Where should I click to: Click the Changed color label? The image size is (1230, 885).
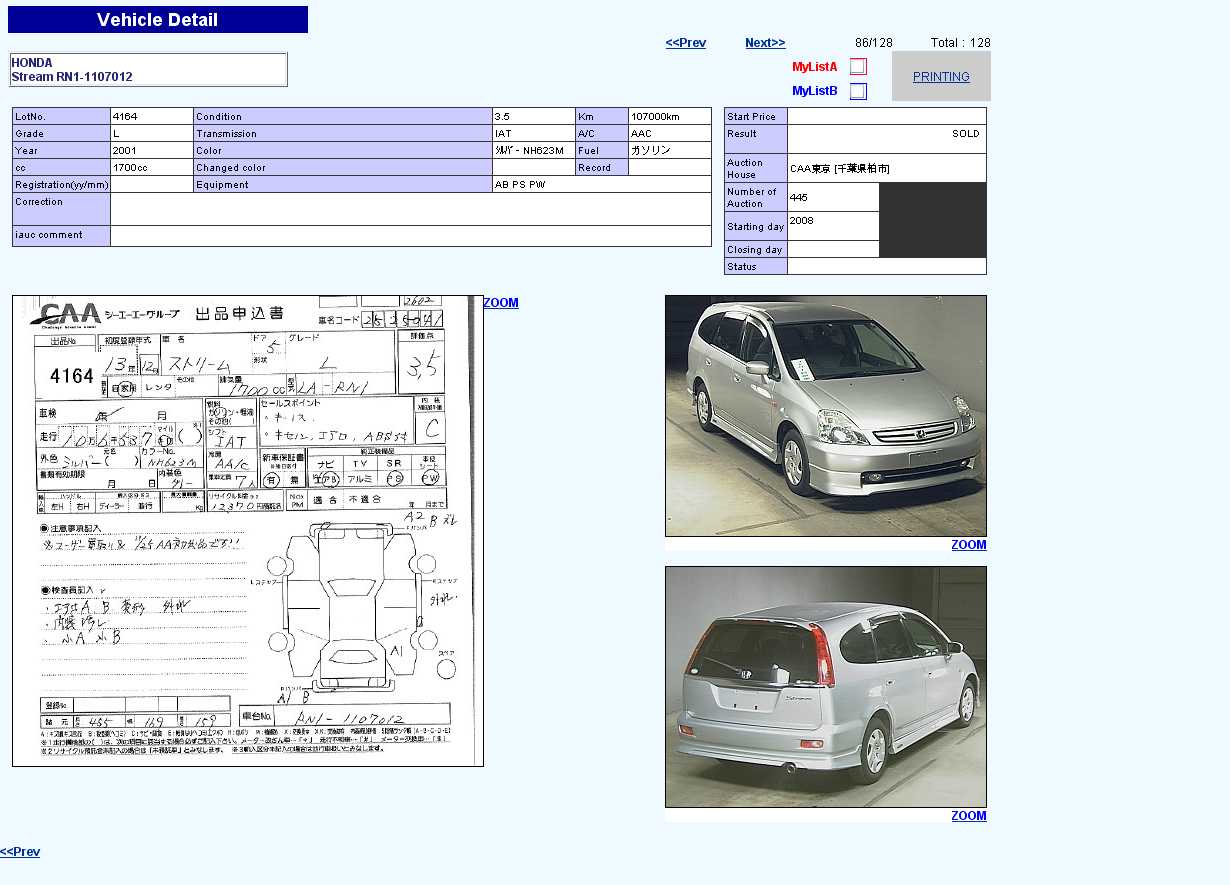pos(231,168)
